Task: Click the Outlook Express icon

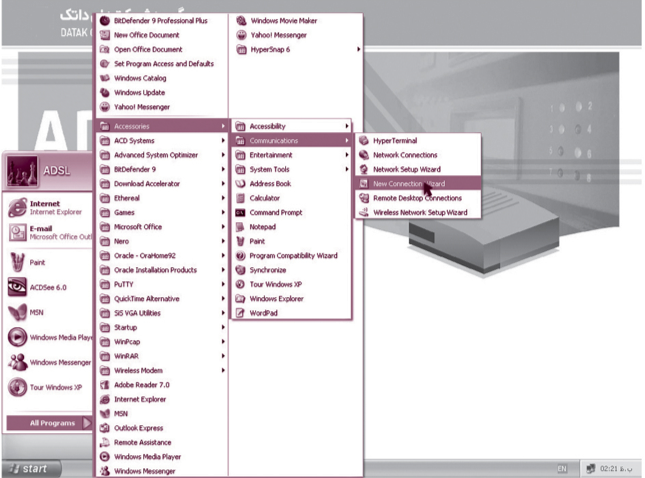Action: 105,428
